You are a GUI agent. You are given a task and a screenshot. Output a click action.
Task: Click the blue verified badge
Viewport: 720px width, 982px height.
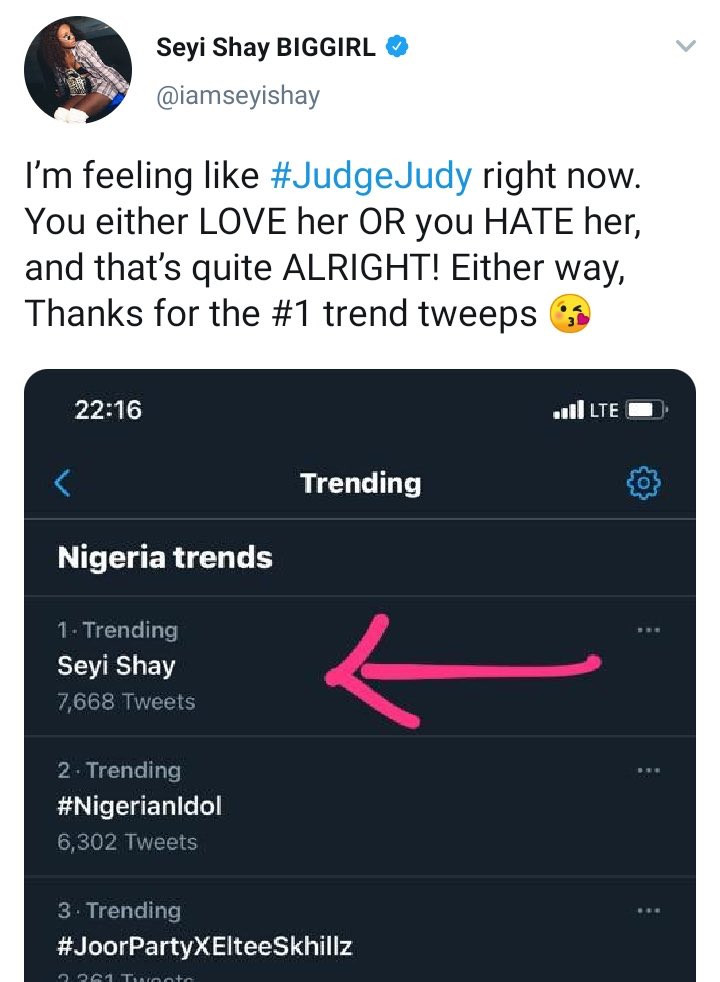[x=397, y=47]
